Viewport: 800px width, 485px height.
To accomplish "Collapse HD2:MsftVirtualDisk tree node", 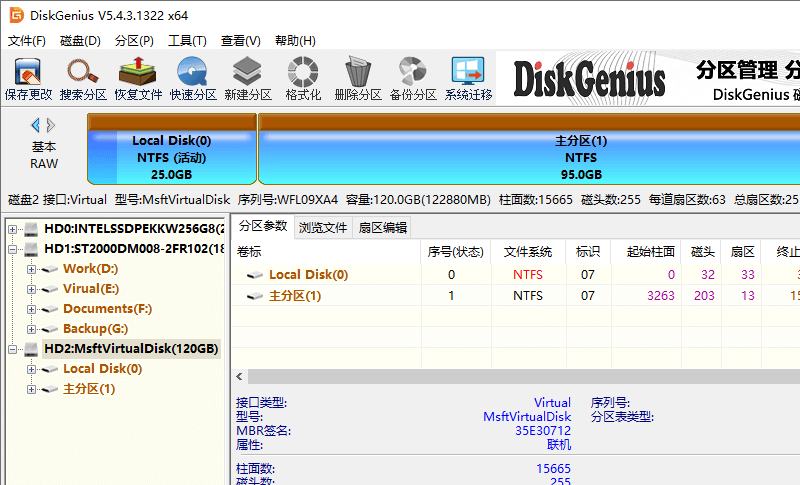I will (x=12, y=349).
